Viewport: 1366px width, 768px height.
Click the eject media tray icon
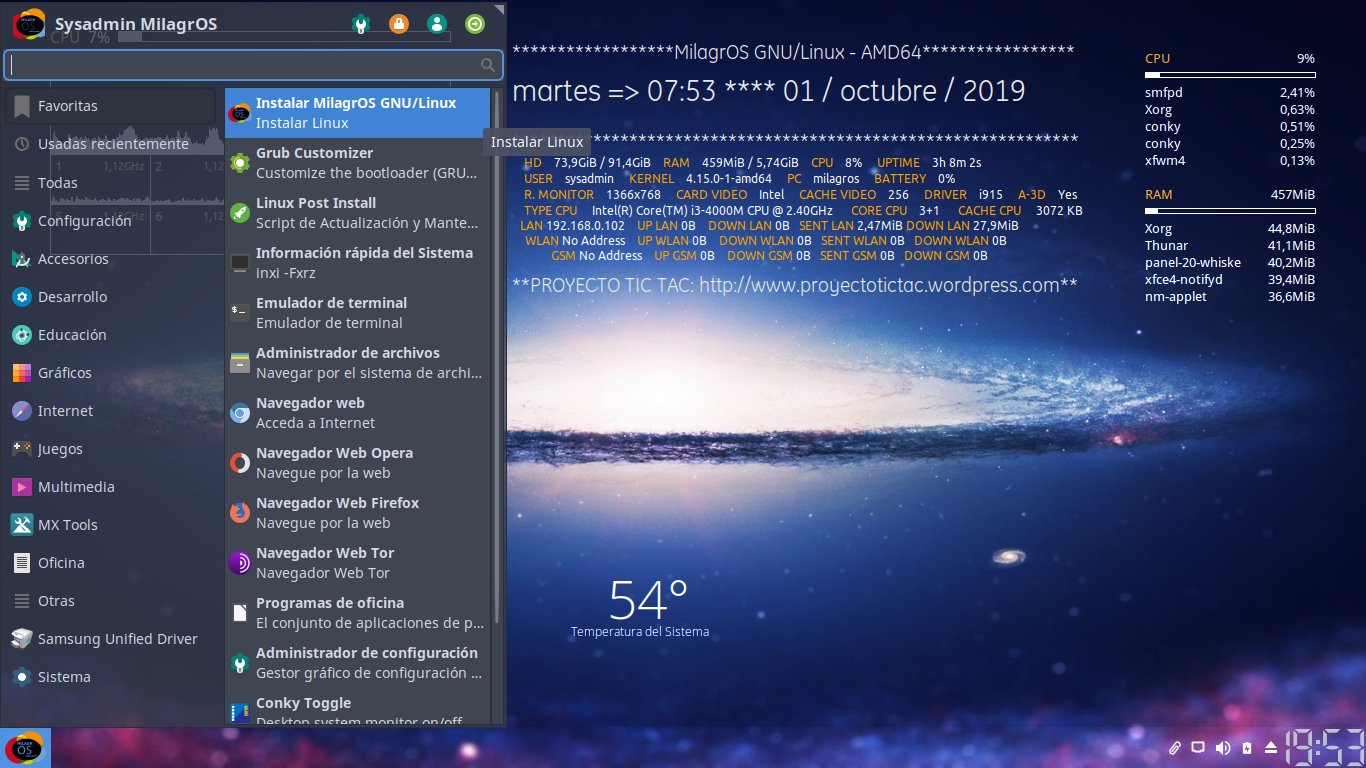[1271, 748]
